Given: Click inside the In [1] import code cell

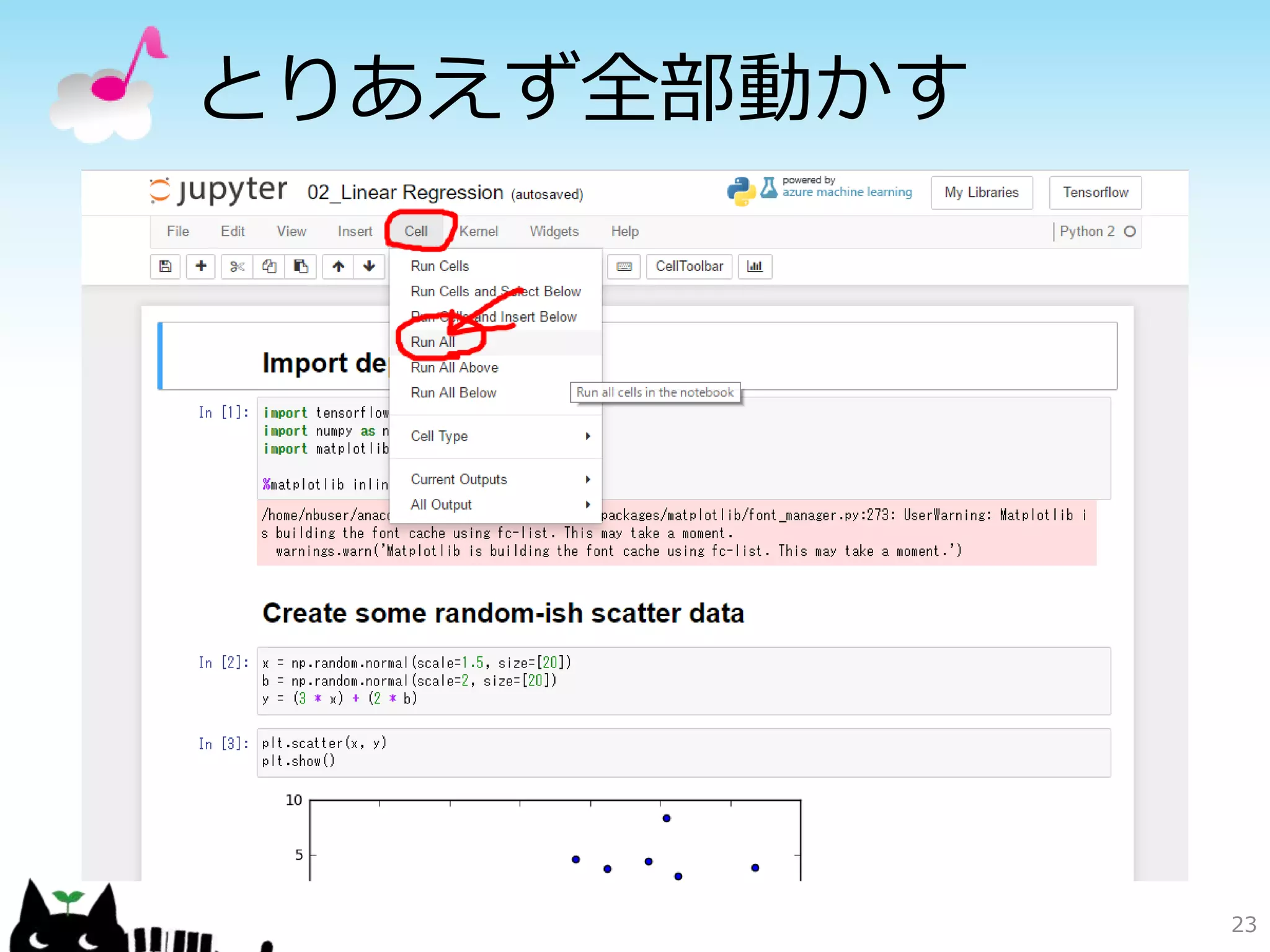Looking at the screenshot, I should click(x=683, y=448).
